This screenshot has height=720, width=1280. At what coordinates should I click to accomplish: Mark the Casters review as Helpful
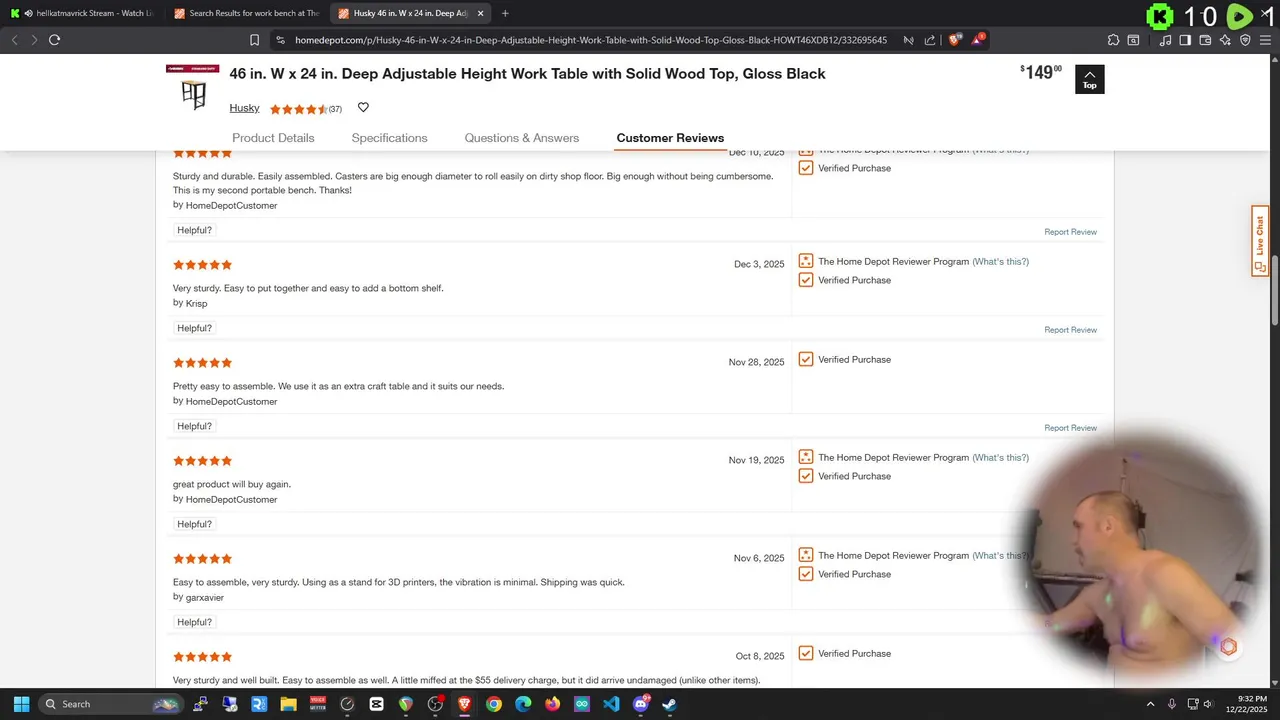(x=194, y=230)
